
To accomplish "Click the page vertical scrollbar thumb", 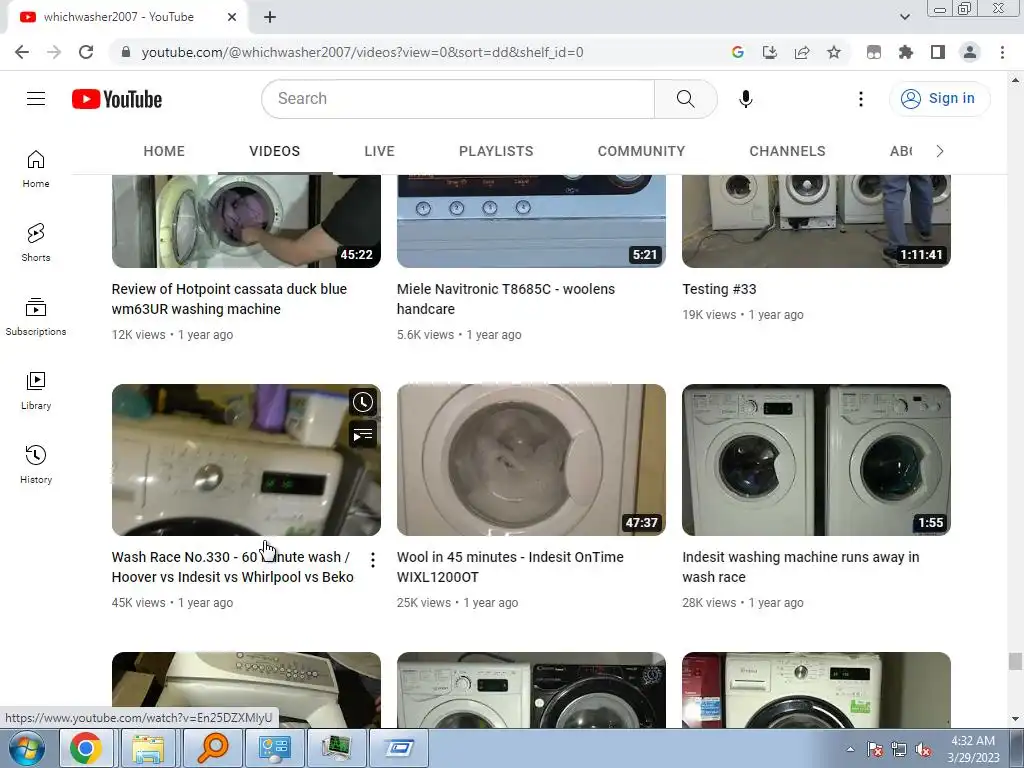I will click(1015, 661).
